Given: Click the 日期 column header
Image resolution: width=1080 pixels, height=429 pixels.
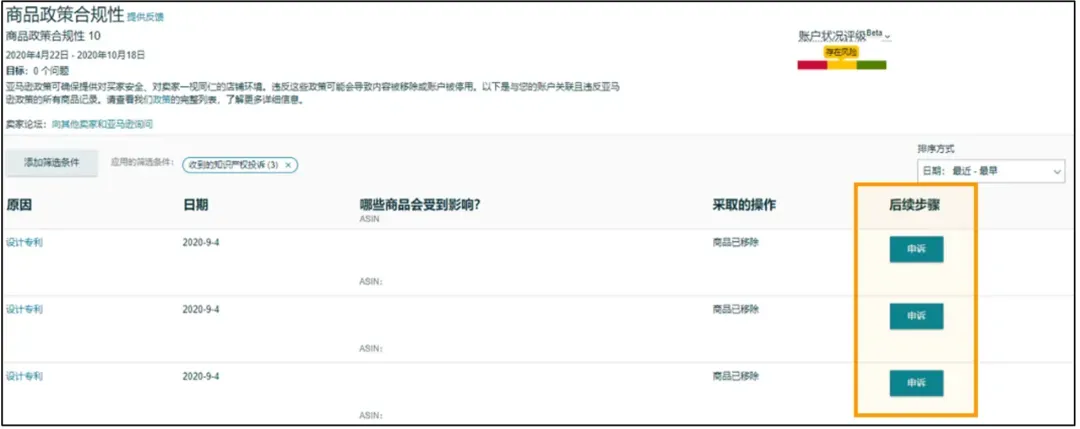Looking at the screenshot, I should [x=196, y=205].
